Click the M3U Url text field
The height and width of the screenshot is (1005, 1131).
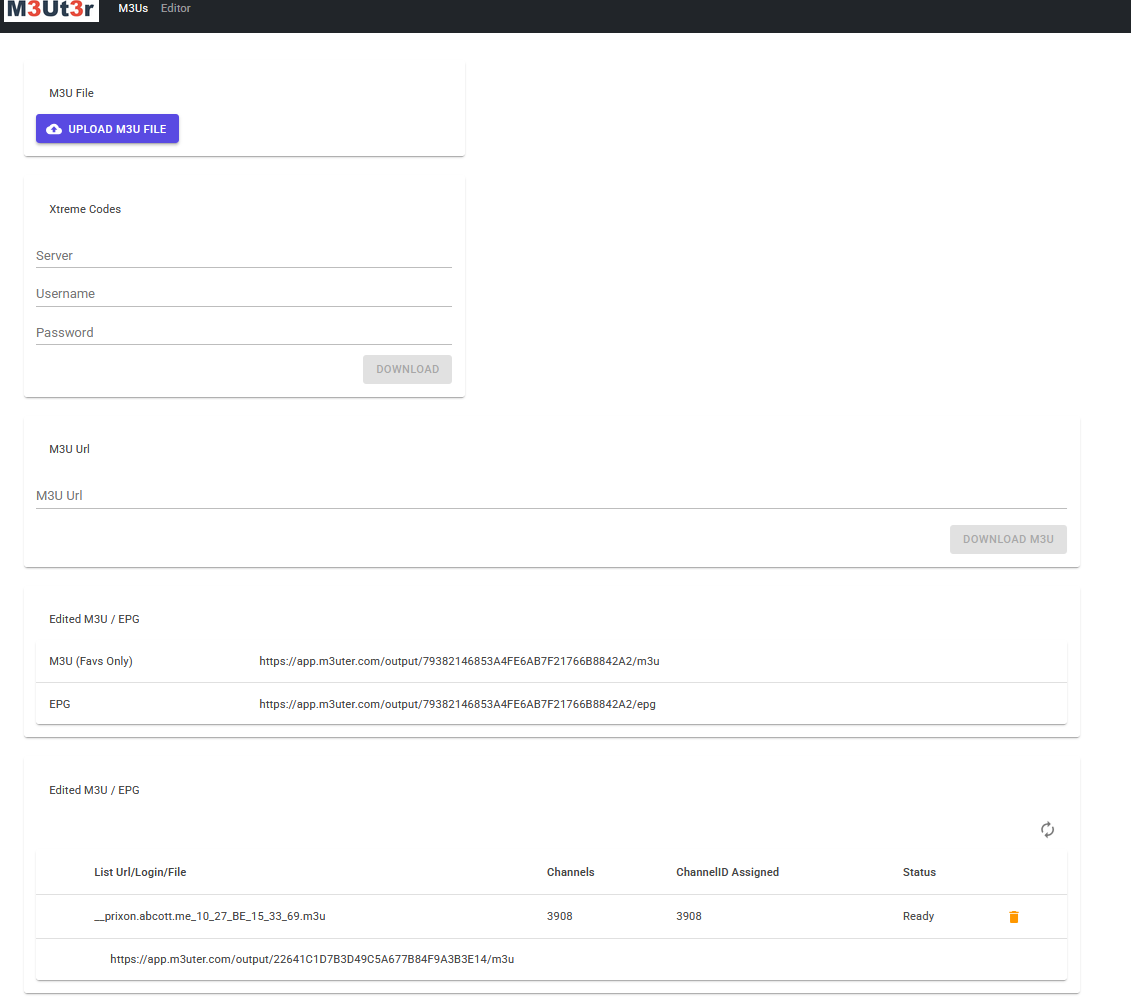[x=550, y=496]
